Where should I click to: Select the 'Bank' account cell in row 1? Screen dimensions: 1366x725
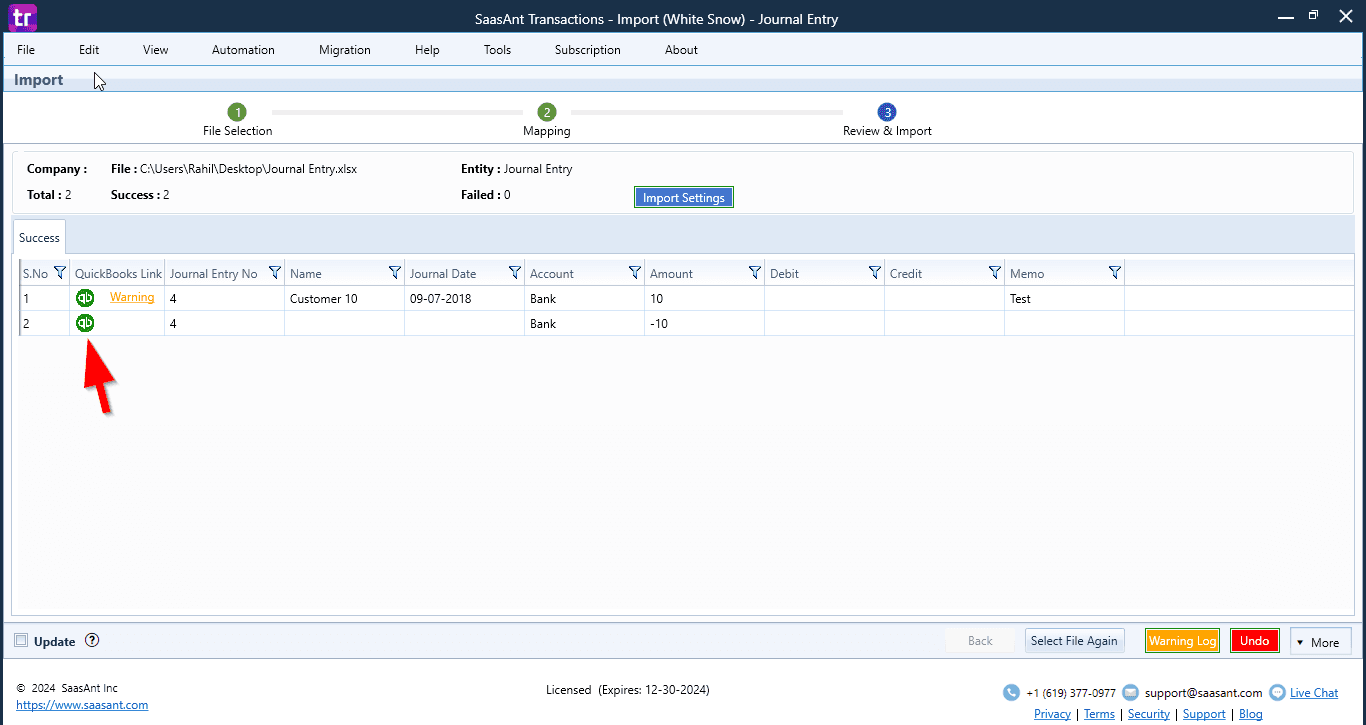click(584, 298)
